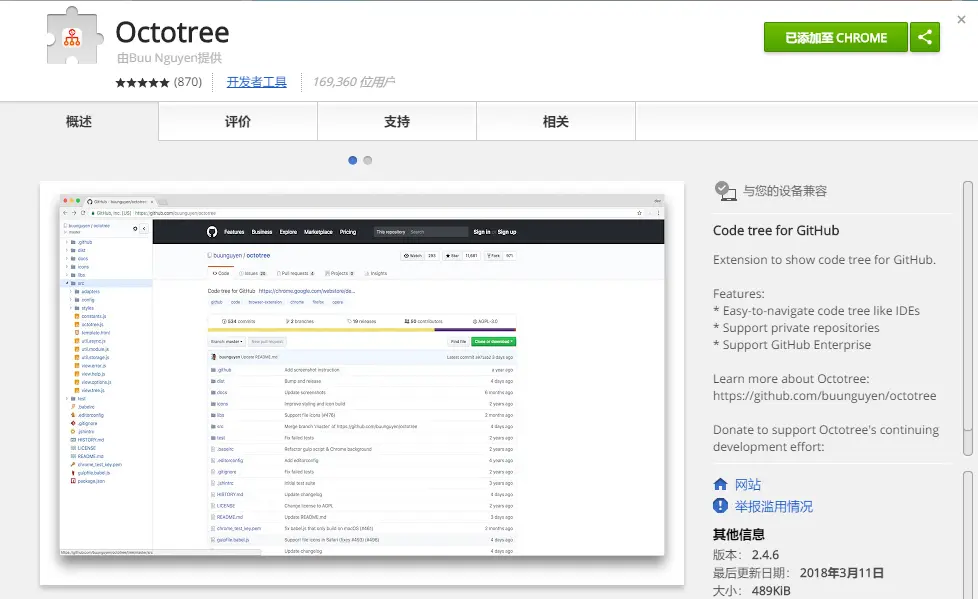The height and width of the screenshot is (599, 978).
Task: Click the 489KiB size value
Action: tap(771, 590)
